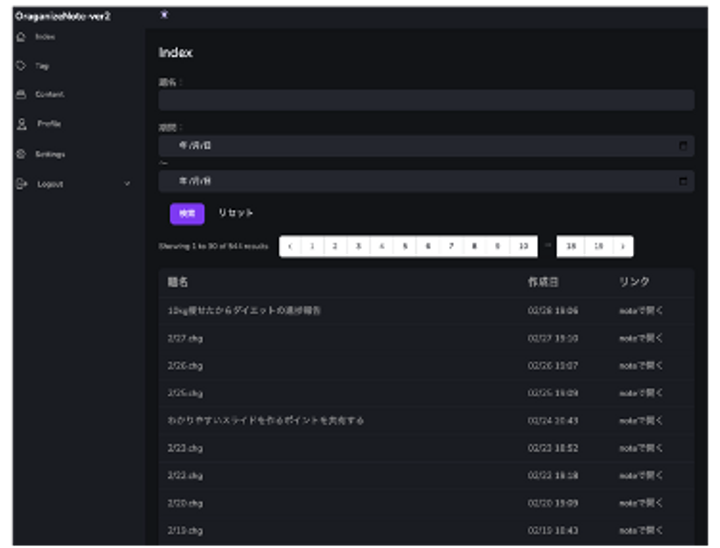Viewport: 720px width, 548px height.
Task: Click the リンク column header
Action: [634, 282]
